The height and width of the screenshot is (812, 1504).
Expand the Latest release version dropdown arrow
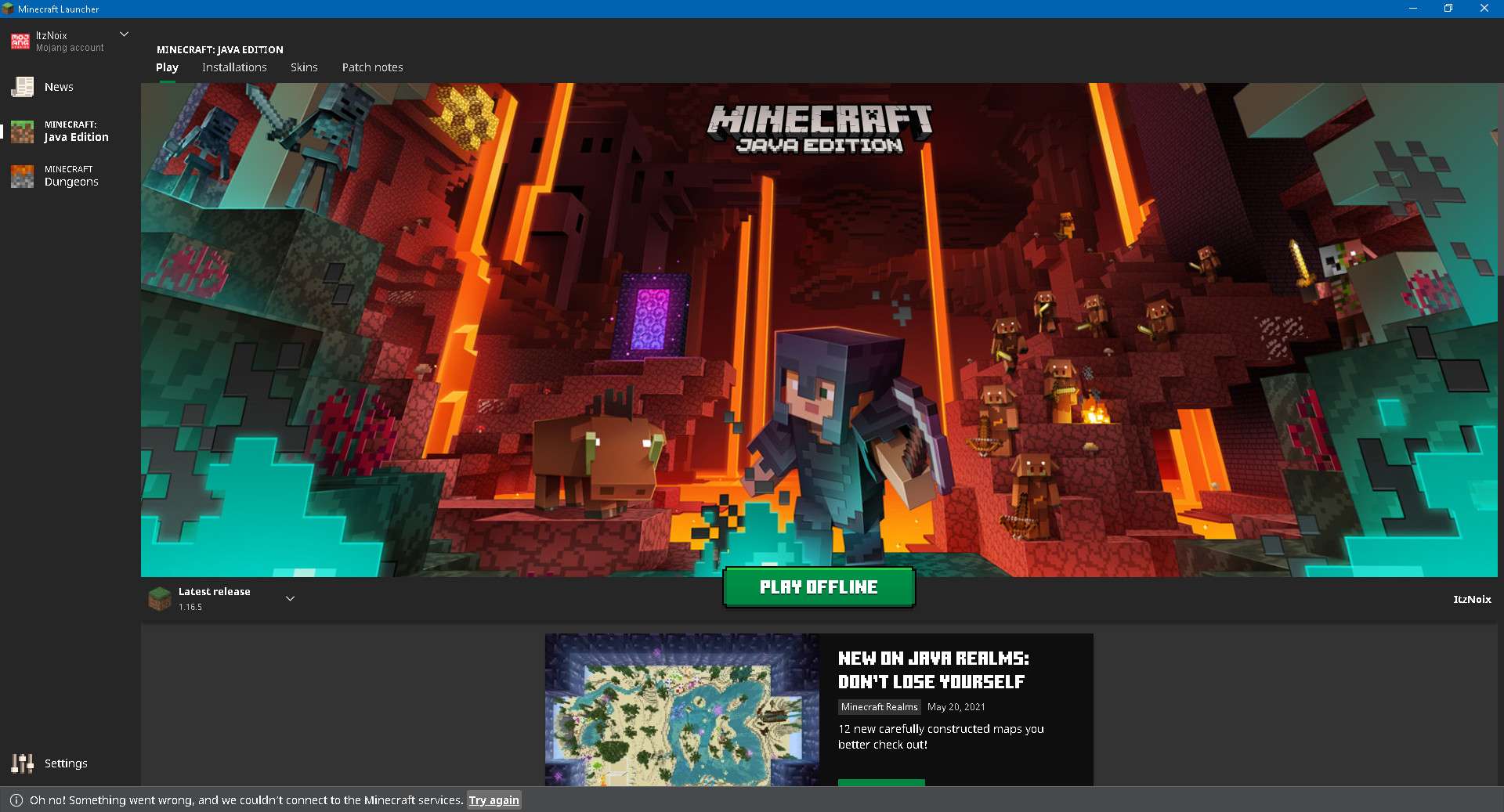pyautogui.click(x=290, y=599)
